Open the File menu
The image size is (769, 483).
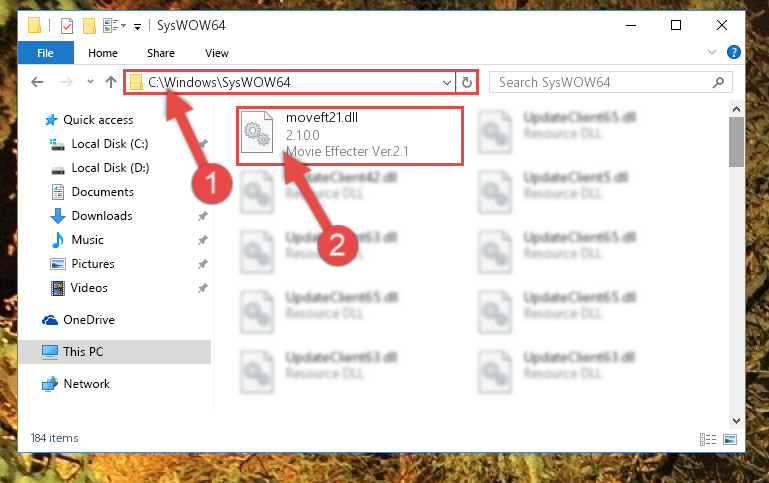(x=46, y=53)
